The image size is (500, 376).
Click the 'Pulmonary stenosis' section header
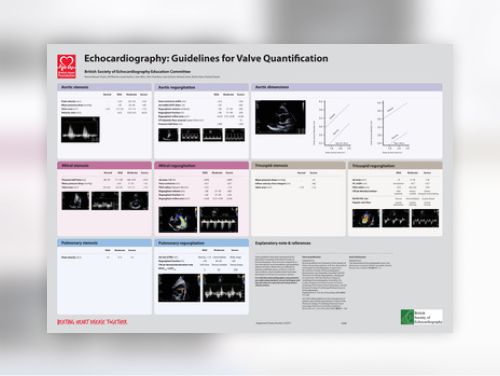pyautogui.click(x=104, y=243)
